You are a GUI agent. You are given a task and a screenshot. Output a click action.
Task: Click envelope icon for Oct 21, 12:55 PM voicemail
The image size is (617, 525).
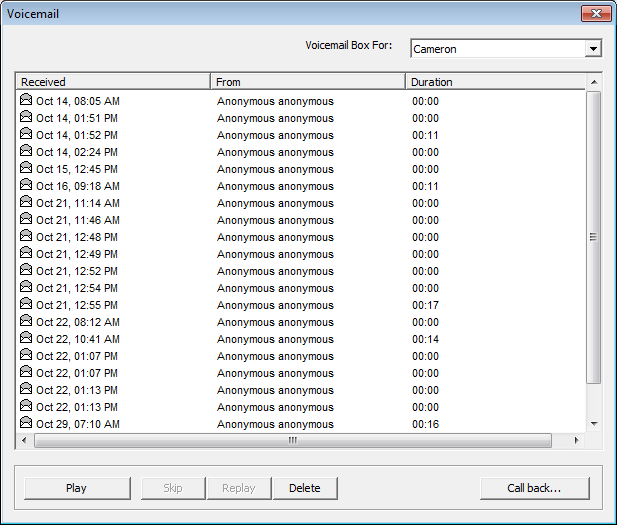26,305
